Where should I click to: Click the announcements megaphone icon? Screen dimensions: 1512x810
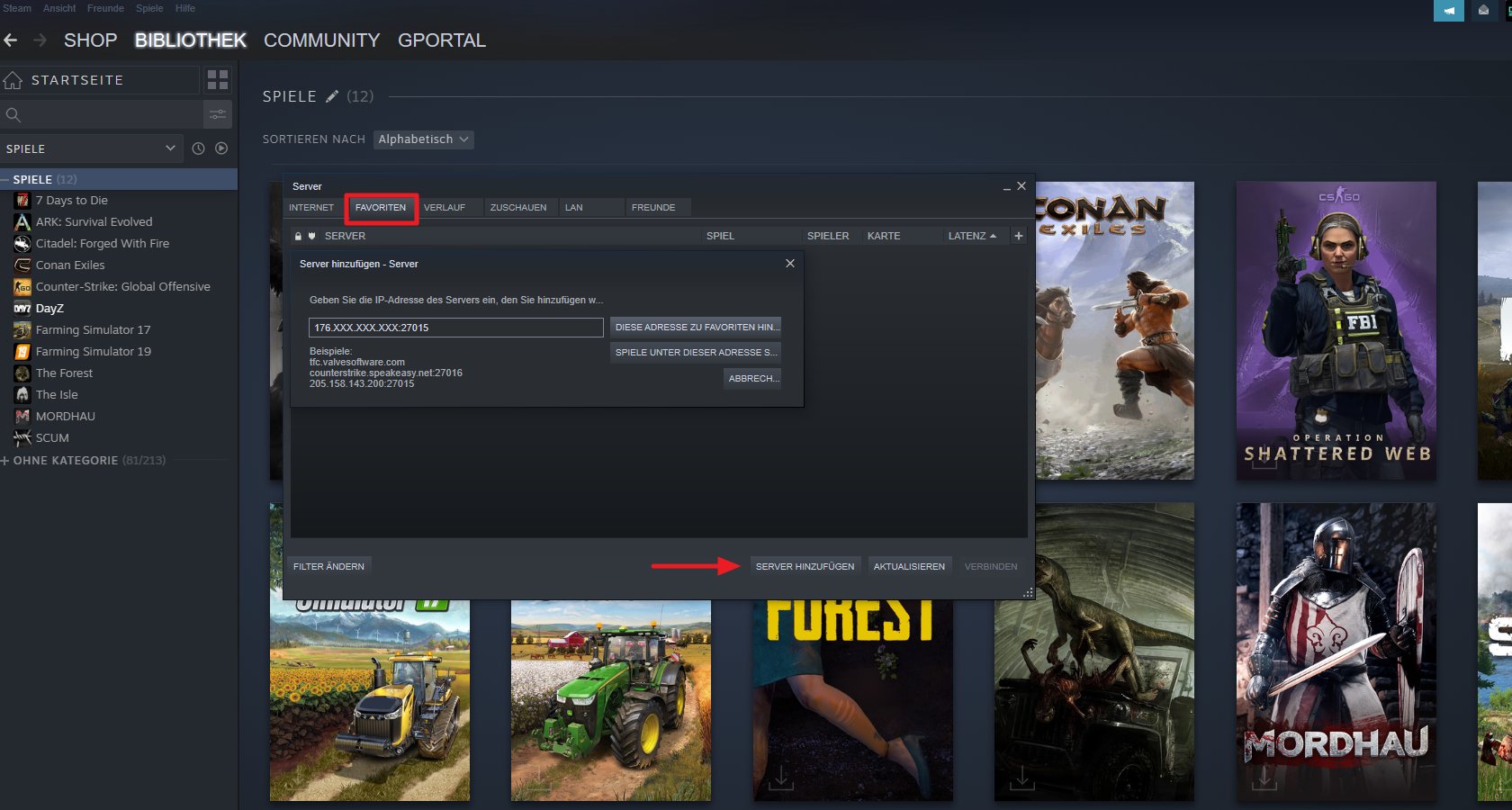coord(1448,10)
